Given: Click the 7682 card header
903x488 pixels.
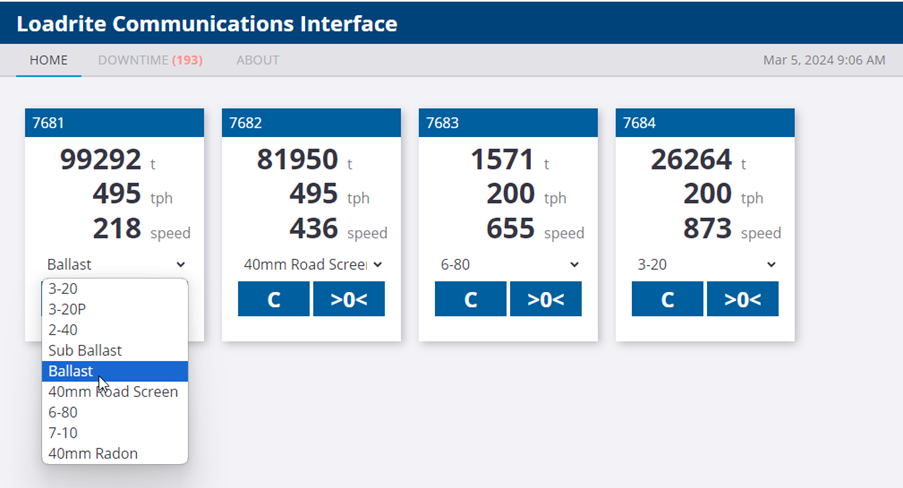Looking at the screenshot, I should 312,123.
